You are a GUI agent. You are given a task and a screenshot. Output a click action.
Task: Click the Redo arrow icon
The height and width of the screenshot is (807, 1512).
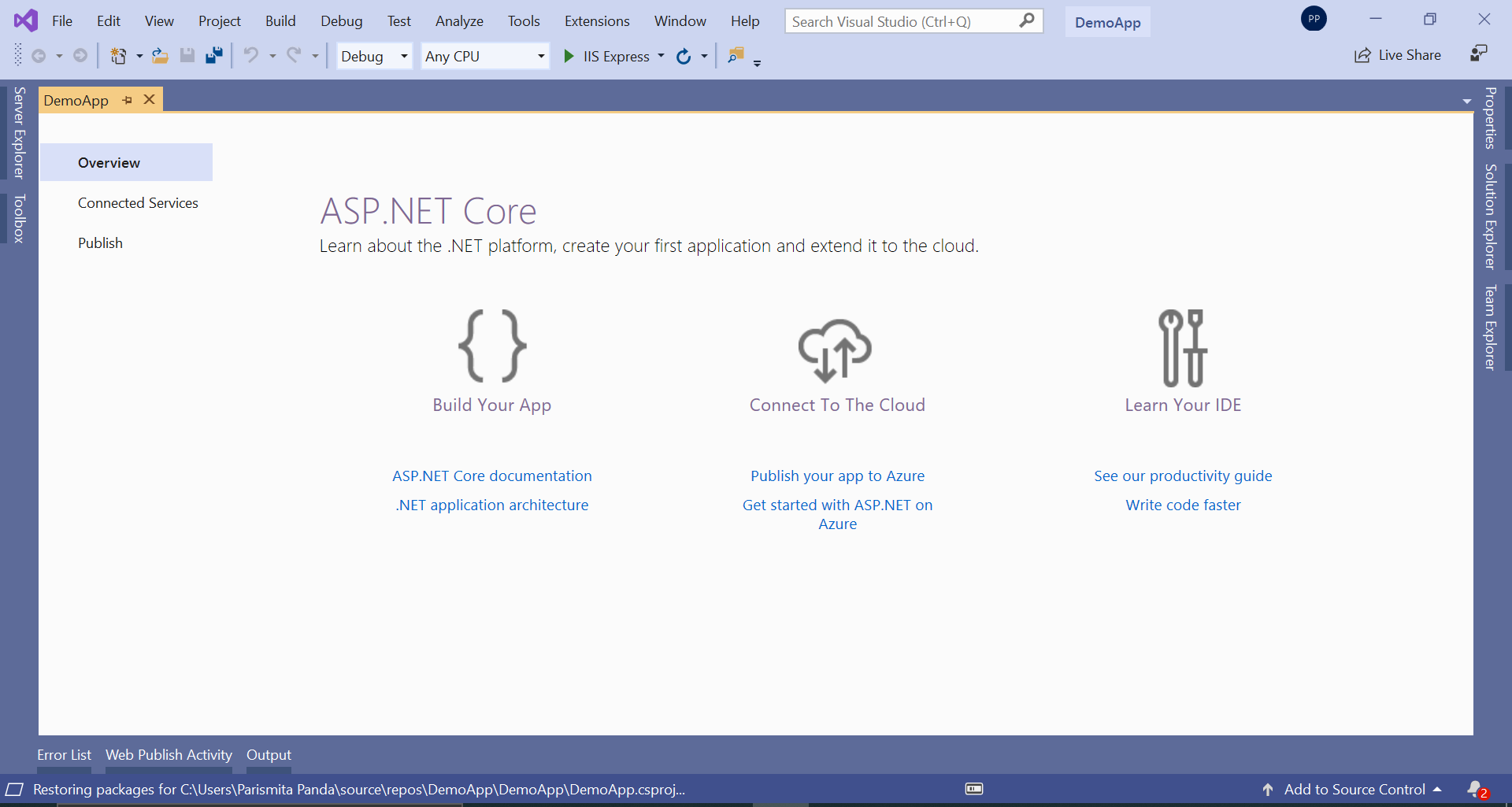click(x=294, y=55)
